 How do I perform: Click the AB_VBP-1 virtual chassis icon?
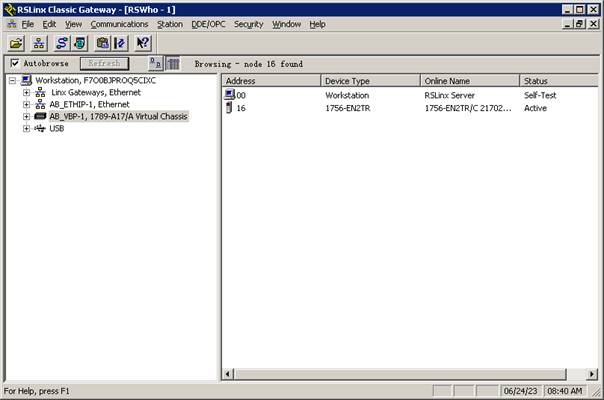point(40,116)
